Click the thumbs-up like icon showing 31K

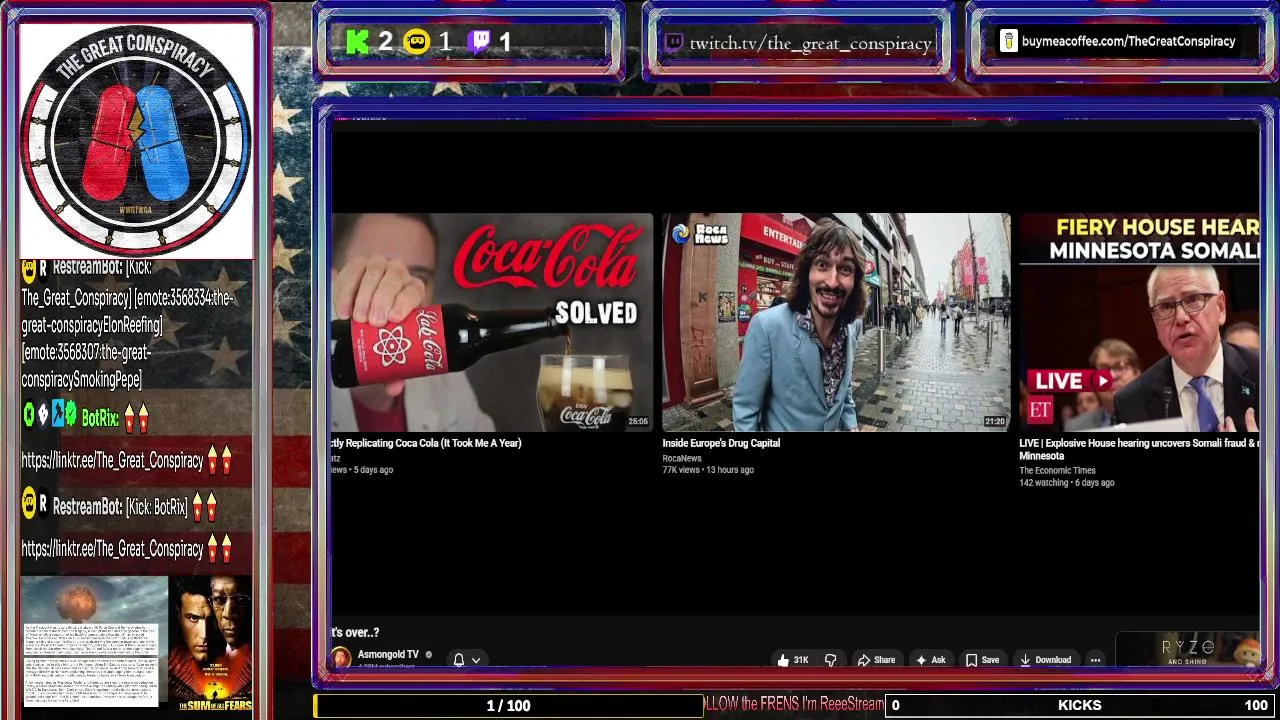pos(783,660)
